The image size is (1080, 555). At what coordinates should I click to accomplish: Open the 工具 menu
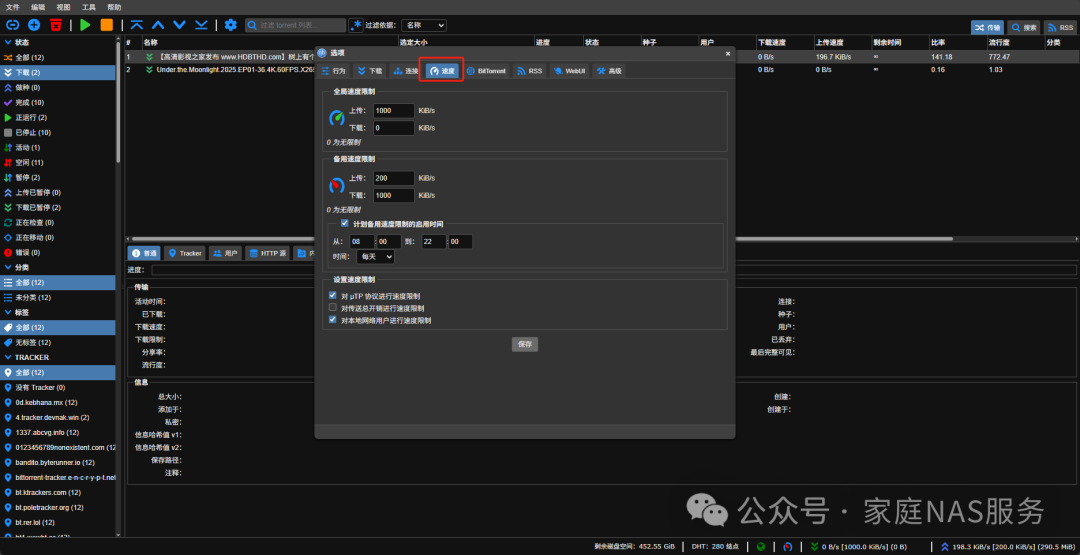89,7
